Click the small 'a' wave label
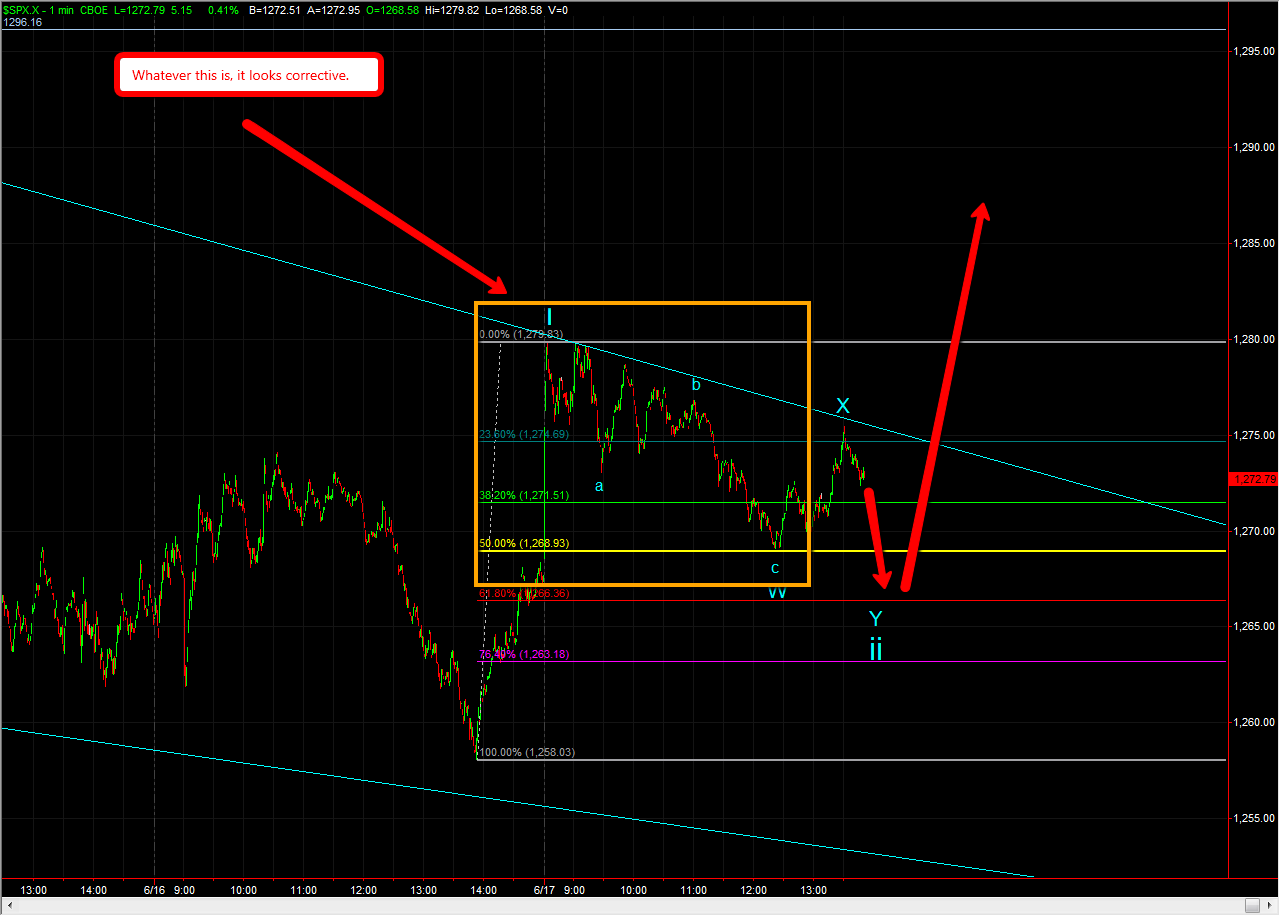Viewport: 1280px width, 916px height. 599,486
